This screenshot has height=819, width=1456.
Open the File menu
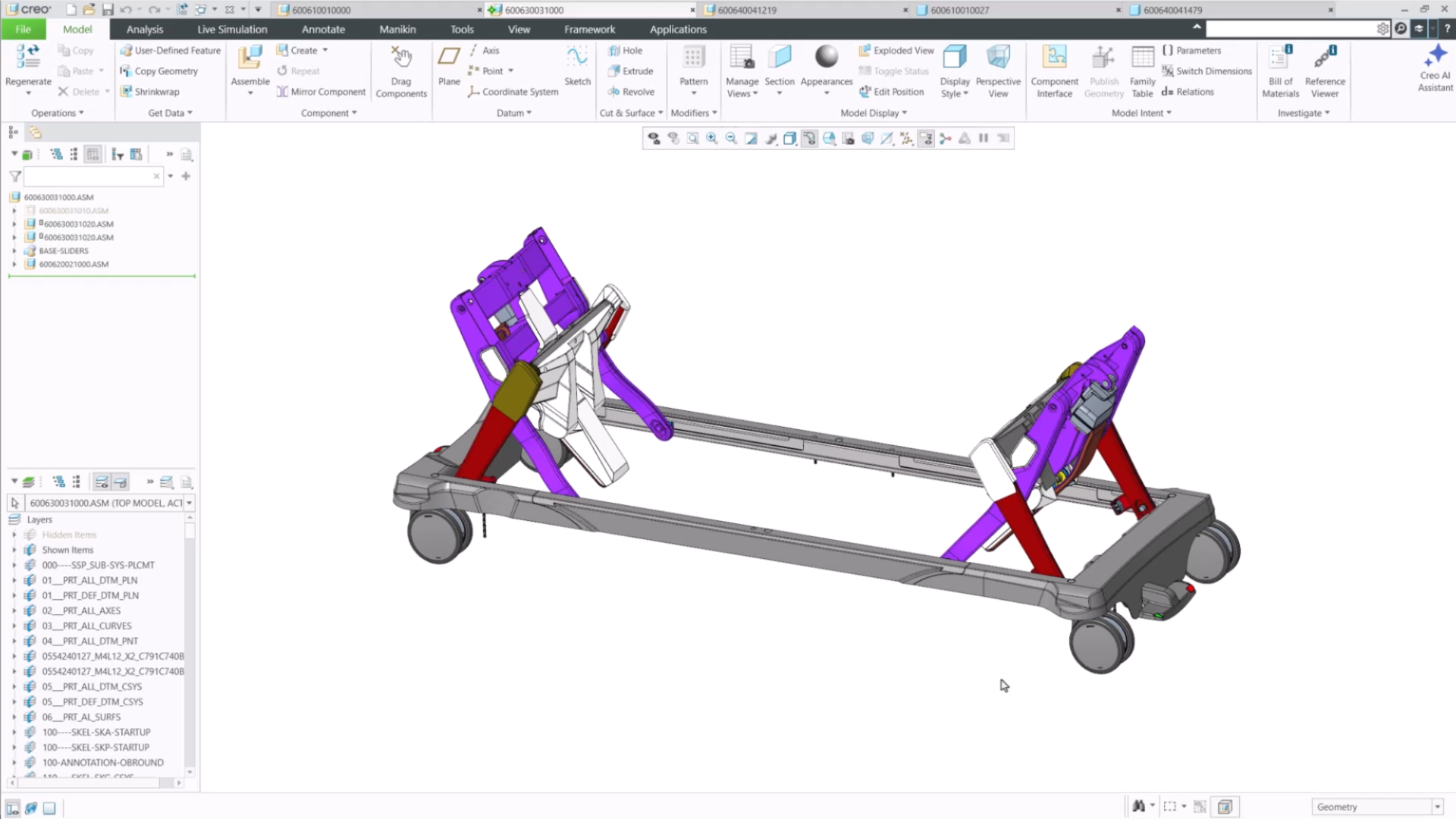[x=23, y=30]
